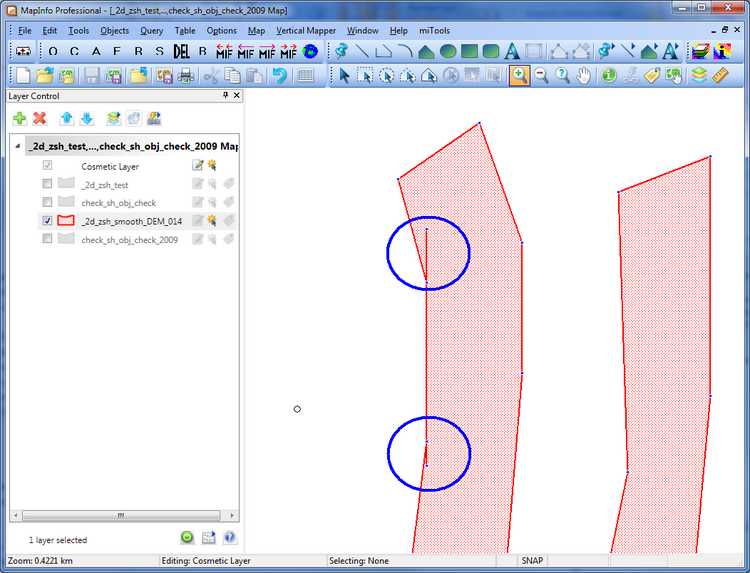Enable visibility of _2d_zsh_test layer

[x=47, y=185]
